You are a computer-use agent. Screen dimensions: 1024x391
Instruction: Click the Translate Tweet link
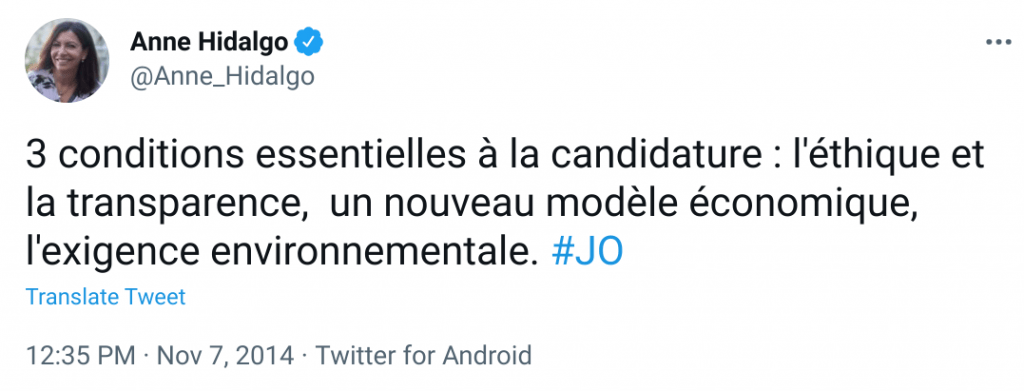[x=106, y=297]
